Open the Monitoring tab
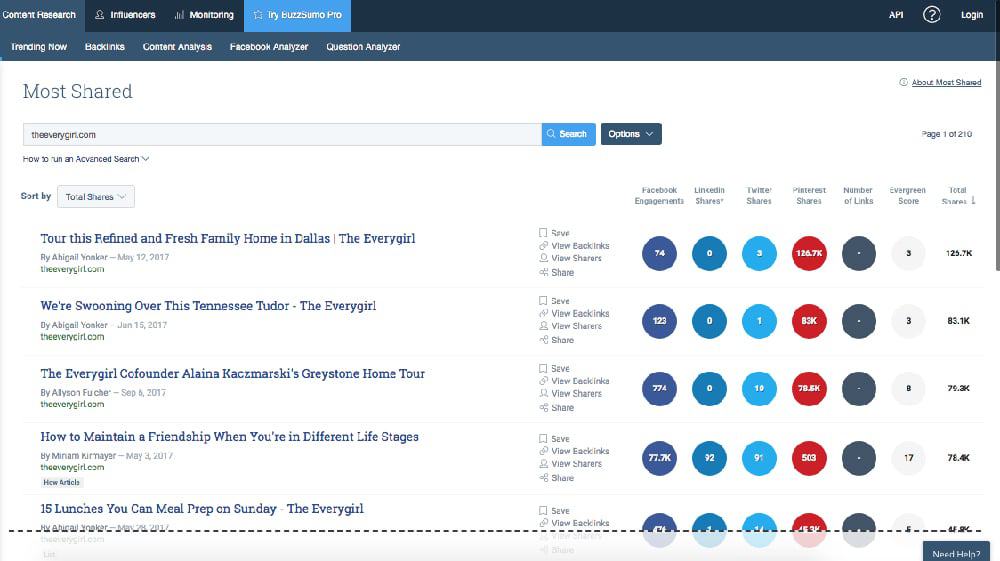 click(x=204, y=15)
